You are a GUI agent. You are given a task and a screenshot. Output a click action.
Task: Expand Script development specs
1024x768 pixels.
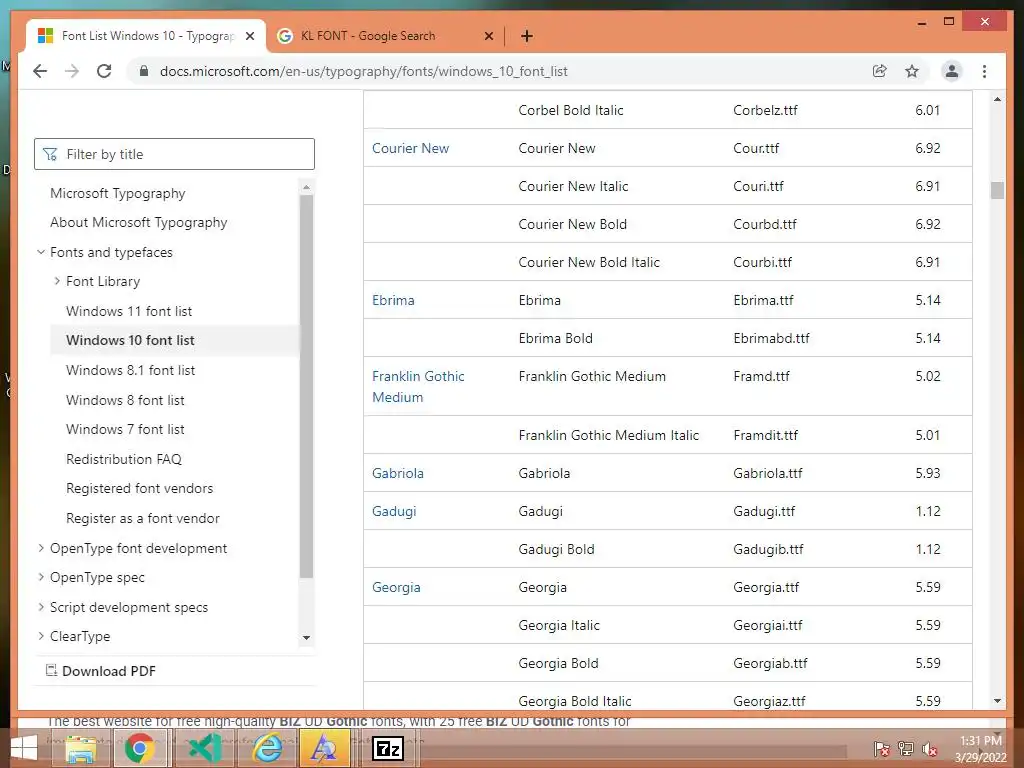(41, 607)
